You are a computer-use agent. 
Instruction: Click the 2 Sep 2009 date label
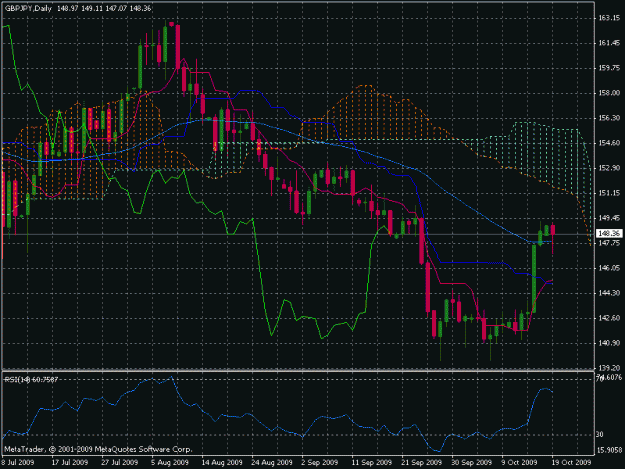[320, 462]
